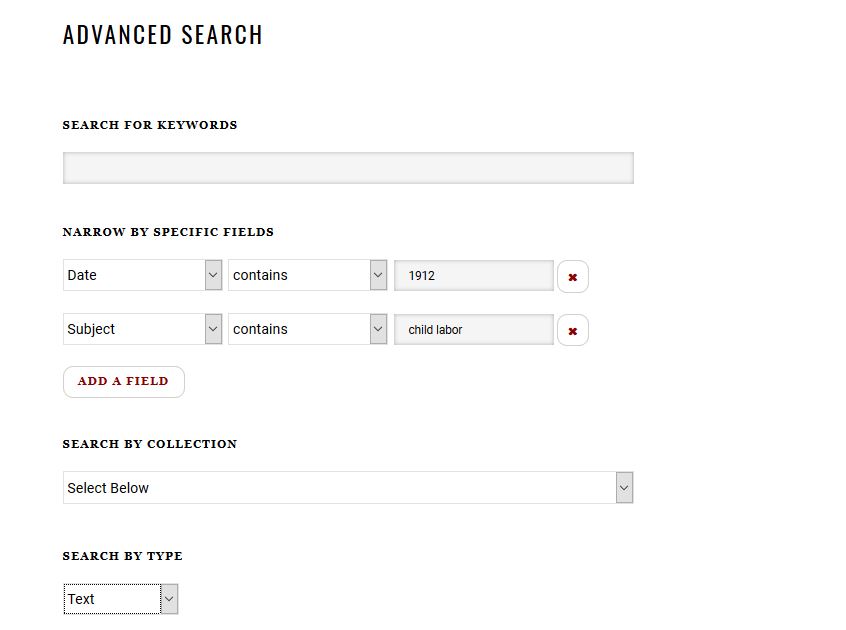The image size is (846, 630).
Task: Open the Subject field selector
Action: (134, 329)
